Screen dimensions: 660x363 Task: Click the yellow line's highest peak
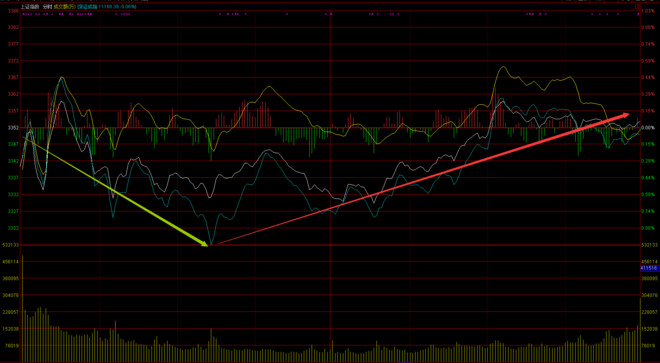tap(503, 67)
